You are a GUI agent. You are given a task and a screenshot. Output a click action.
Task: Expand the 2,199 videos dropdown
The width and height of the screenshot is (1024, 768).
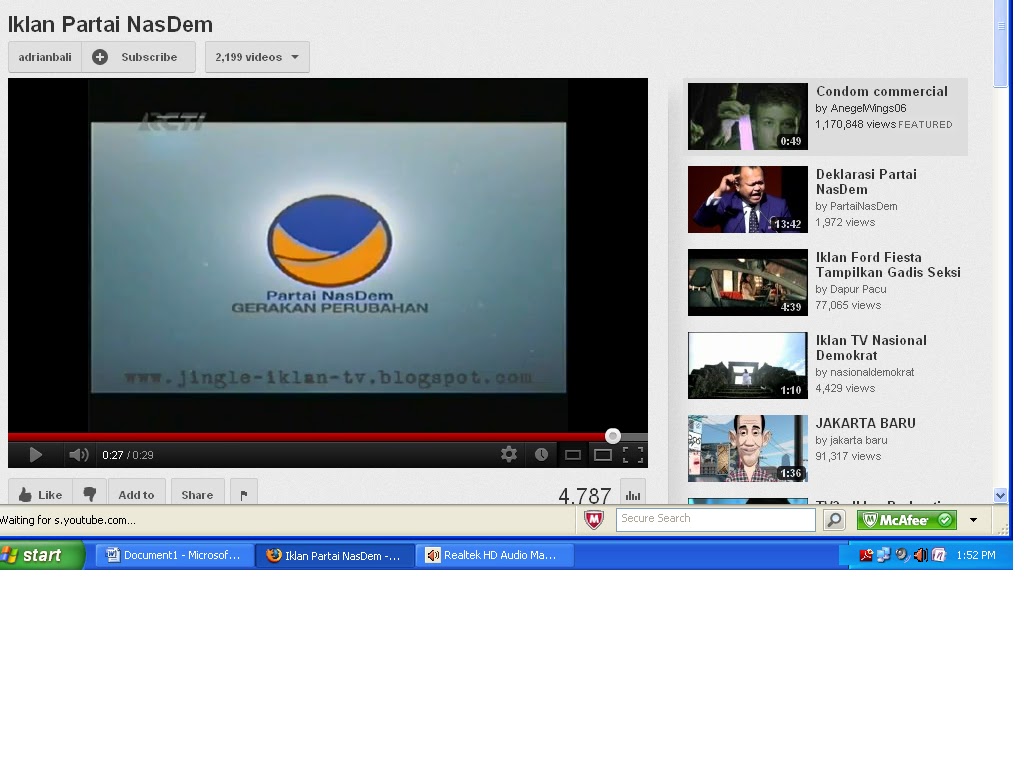(257, 57)
